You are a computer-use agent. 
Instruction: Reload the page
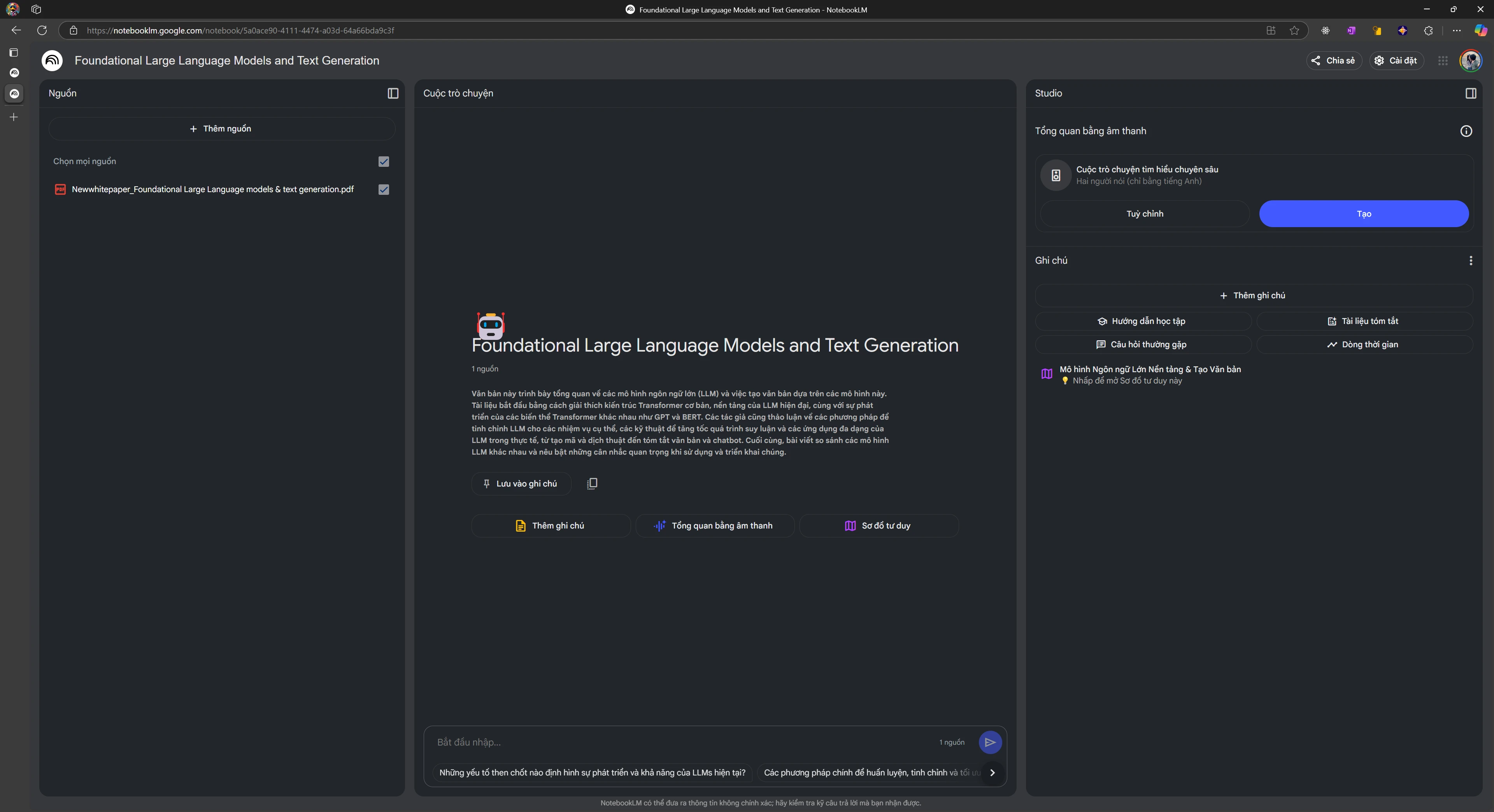pos(42,30)
